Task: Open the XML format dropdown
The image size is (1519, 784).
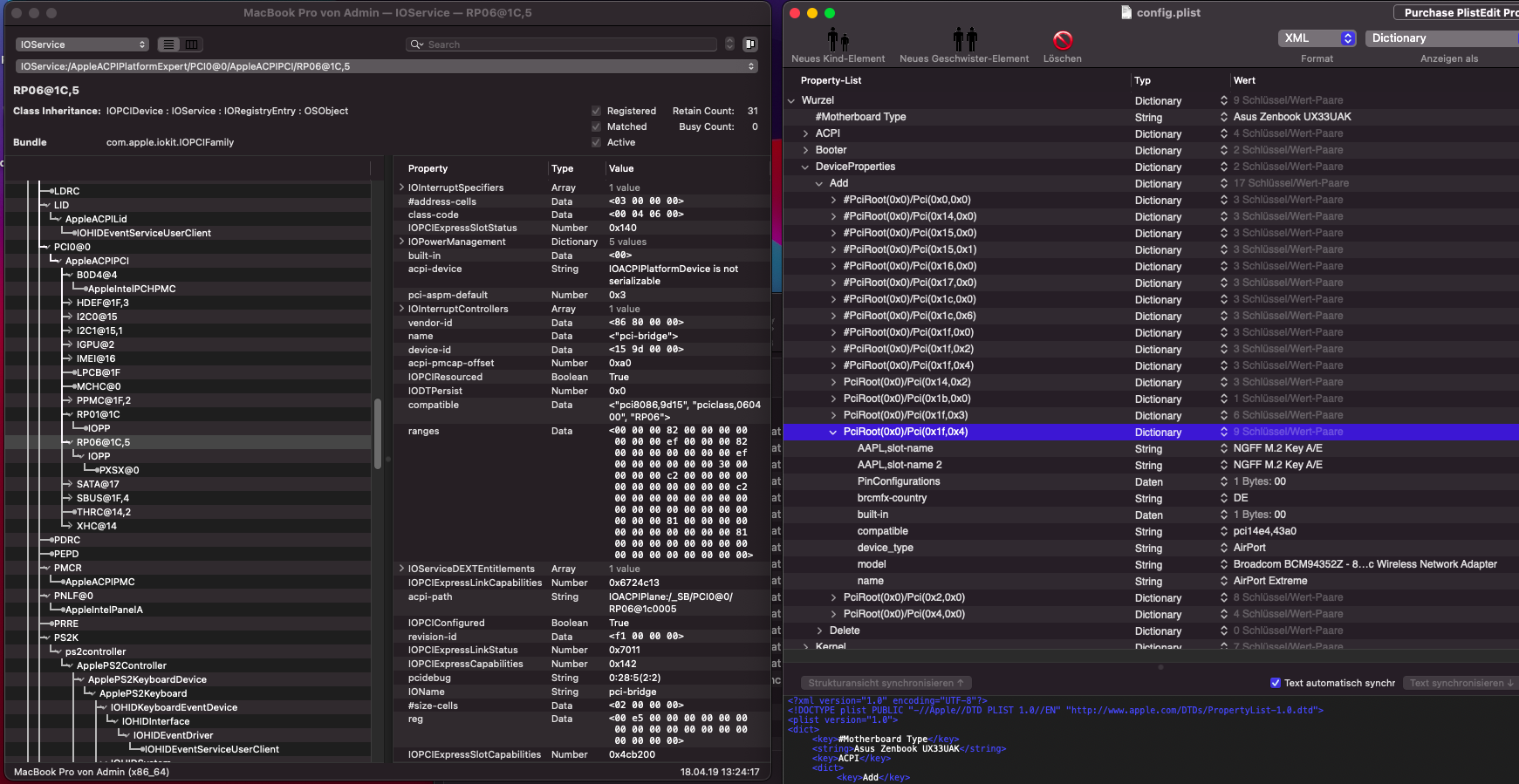Action: (x=1317, y=38)
